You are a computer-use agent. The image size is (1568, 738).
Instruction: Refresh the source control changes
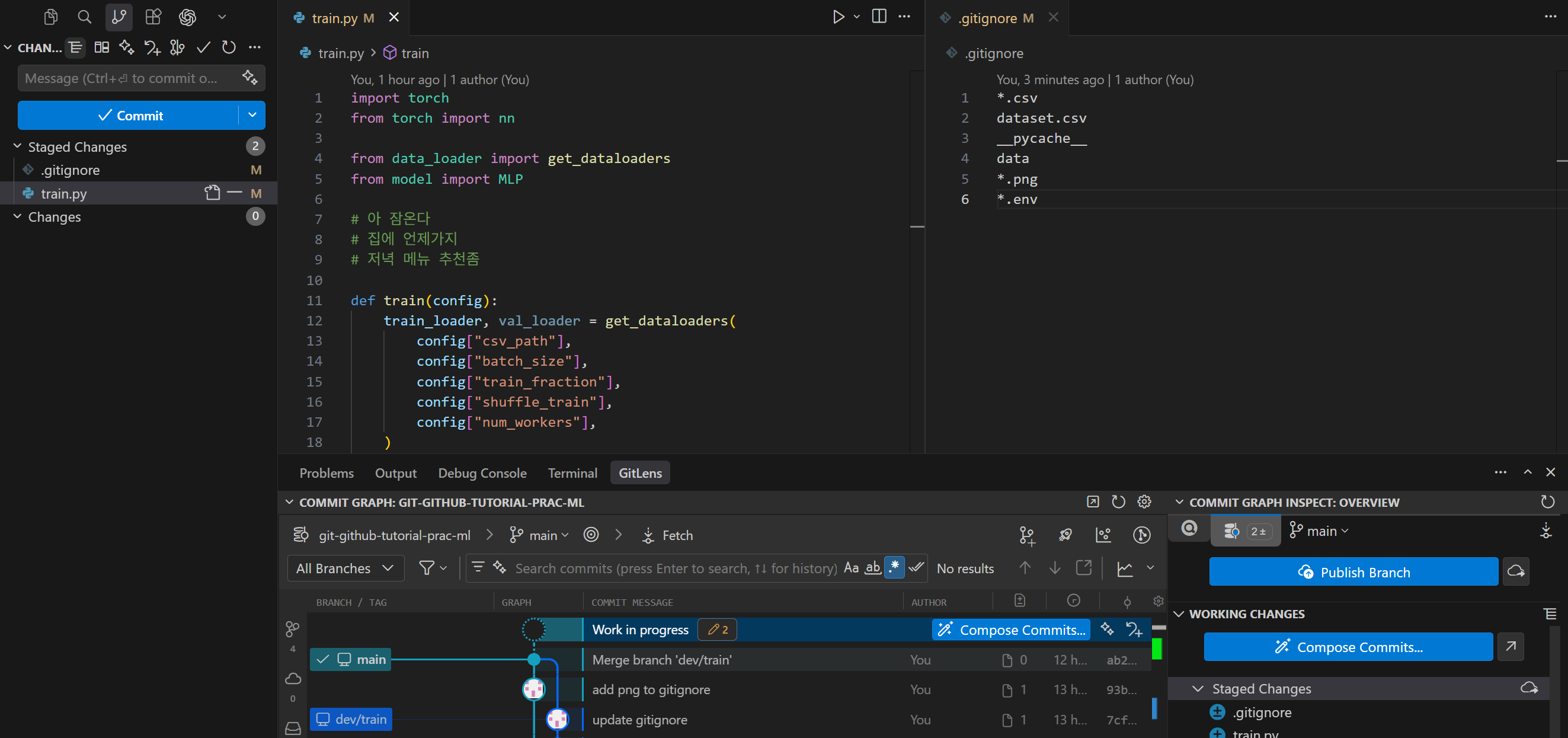[229, 47]
